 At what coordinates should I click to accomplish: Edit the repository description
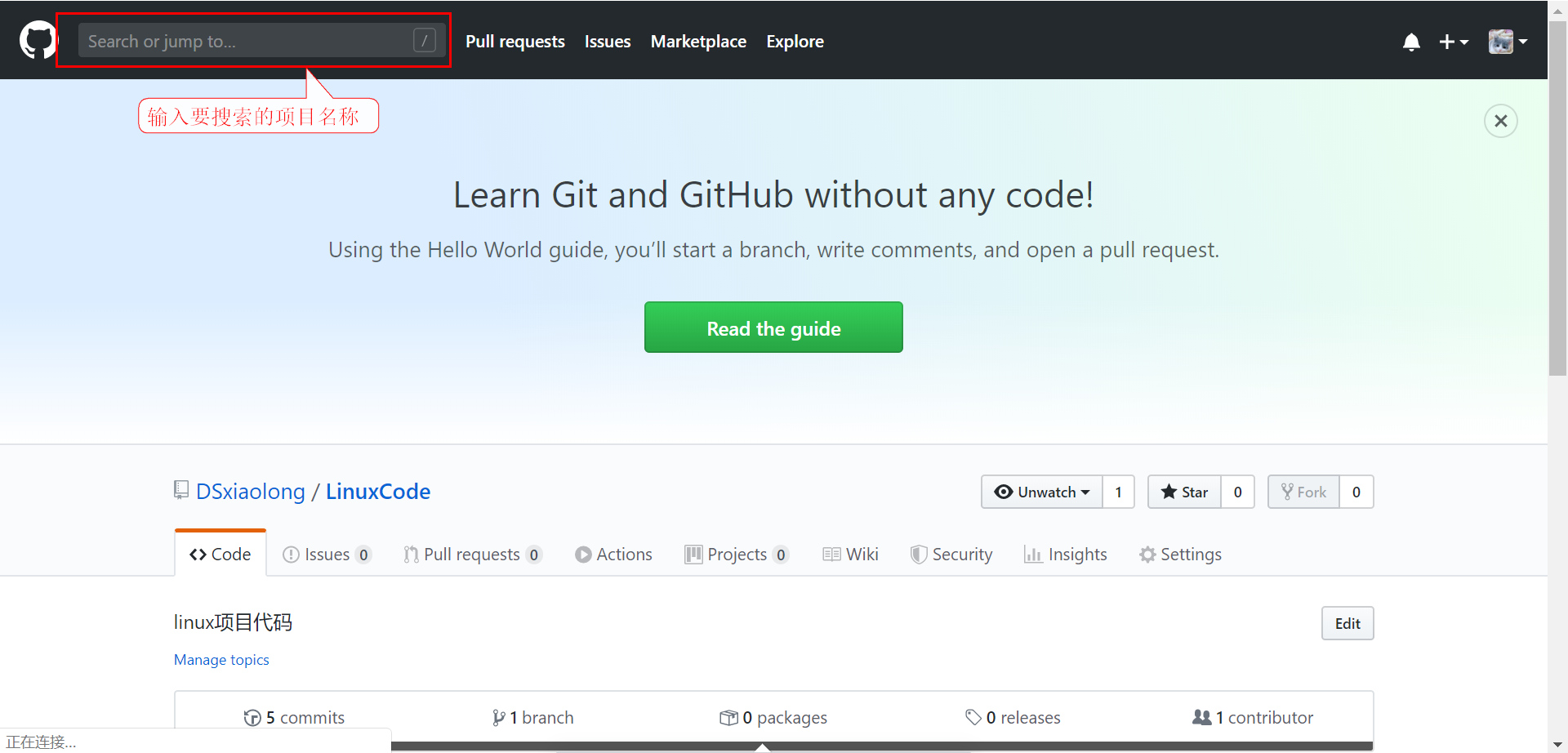click(1347, 623)
